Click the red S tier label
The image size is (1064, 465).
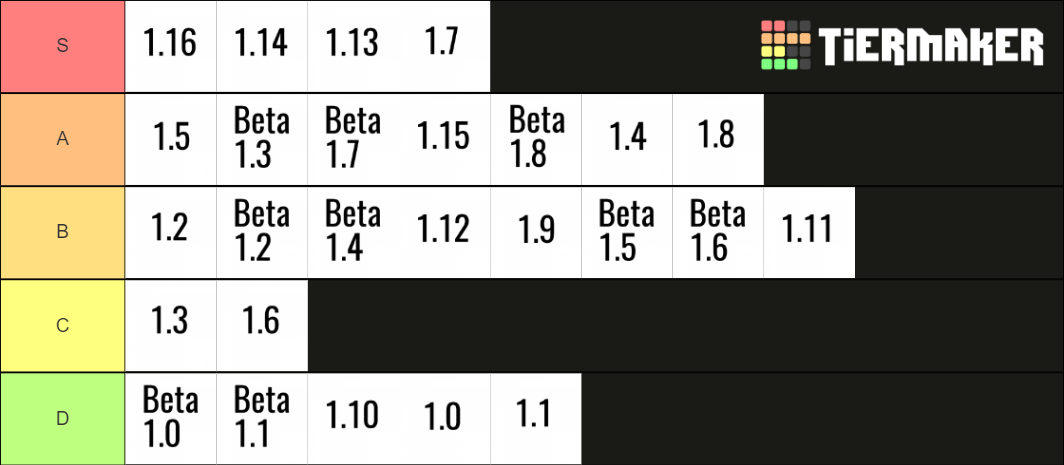pos(62,46)
